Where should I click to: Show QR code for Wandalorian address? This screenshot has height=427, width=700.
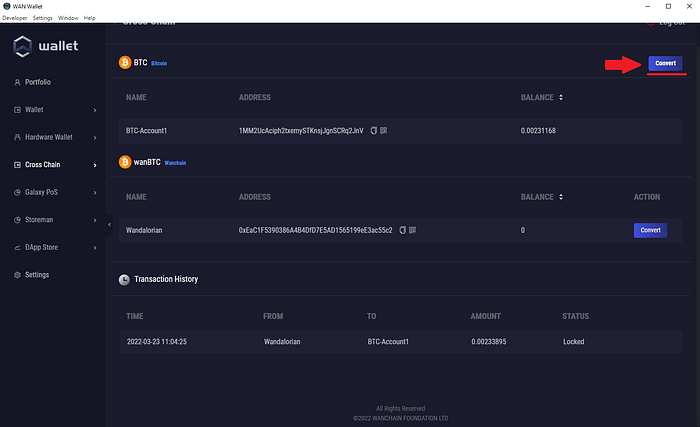pos(412,230)
